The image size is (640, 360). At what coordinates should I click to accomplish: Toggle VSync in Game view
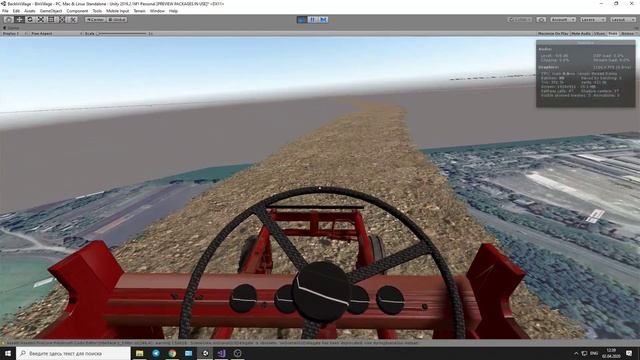(599, 33)
